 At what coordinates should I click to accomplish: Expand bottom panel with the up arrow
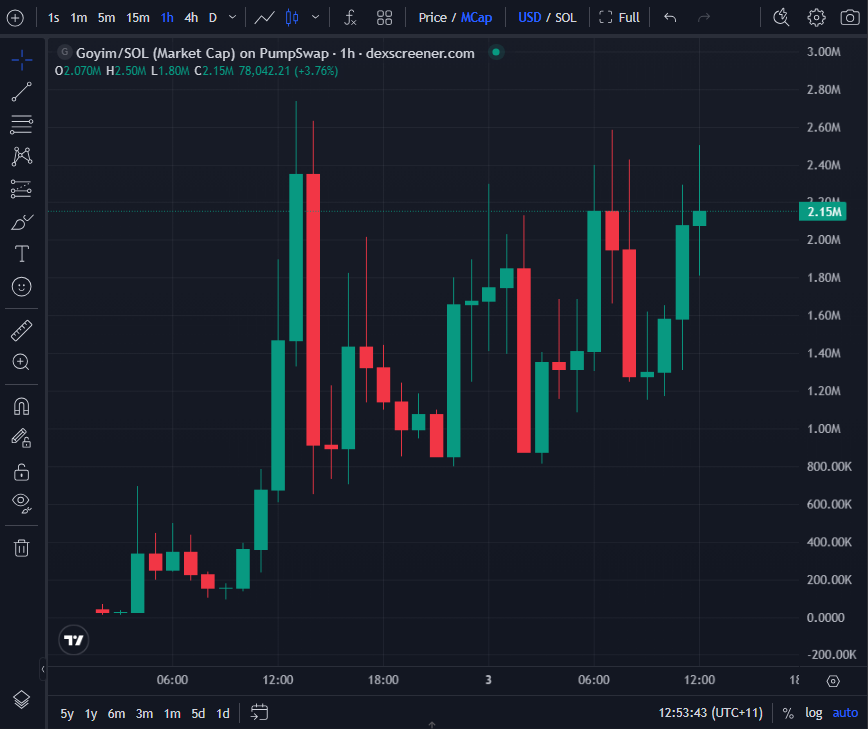(x=432, y=725)
